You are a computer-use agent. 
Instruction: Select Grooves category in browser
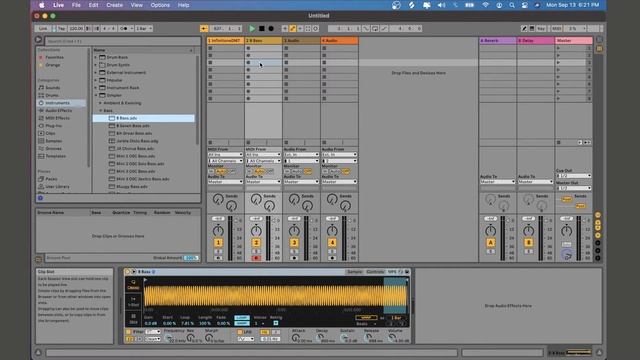pos(53,149)
